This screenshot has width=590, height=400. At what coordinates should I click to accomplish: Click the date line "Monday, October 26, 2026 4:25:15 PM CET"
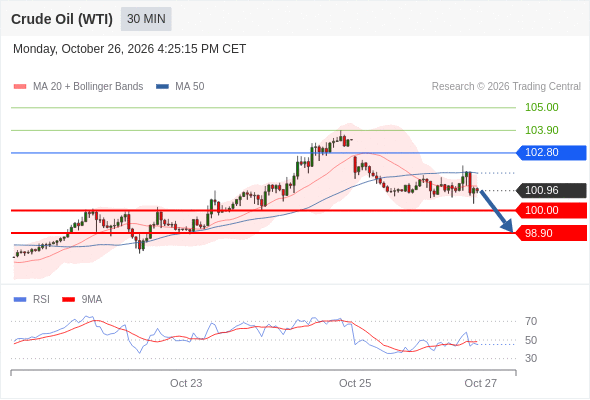pyautogui.click(x=129, y=49)
